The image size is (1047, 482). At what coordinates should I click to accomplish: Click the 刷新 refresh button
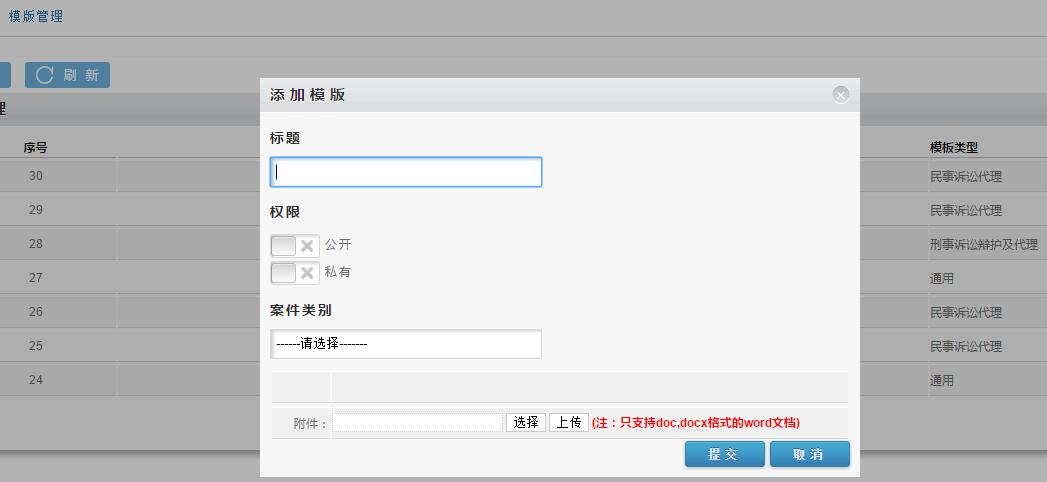click(68, 75)
